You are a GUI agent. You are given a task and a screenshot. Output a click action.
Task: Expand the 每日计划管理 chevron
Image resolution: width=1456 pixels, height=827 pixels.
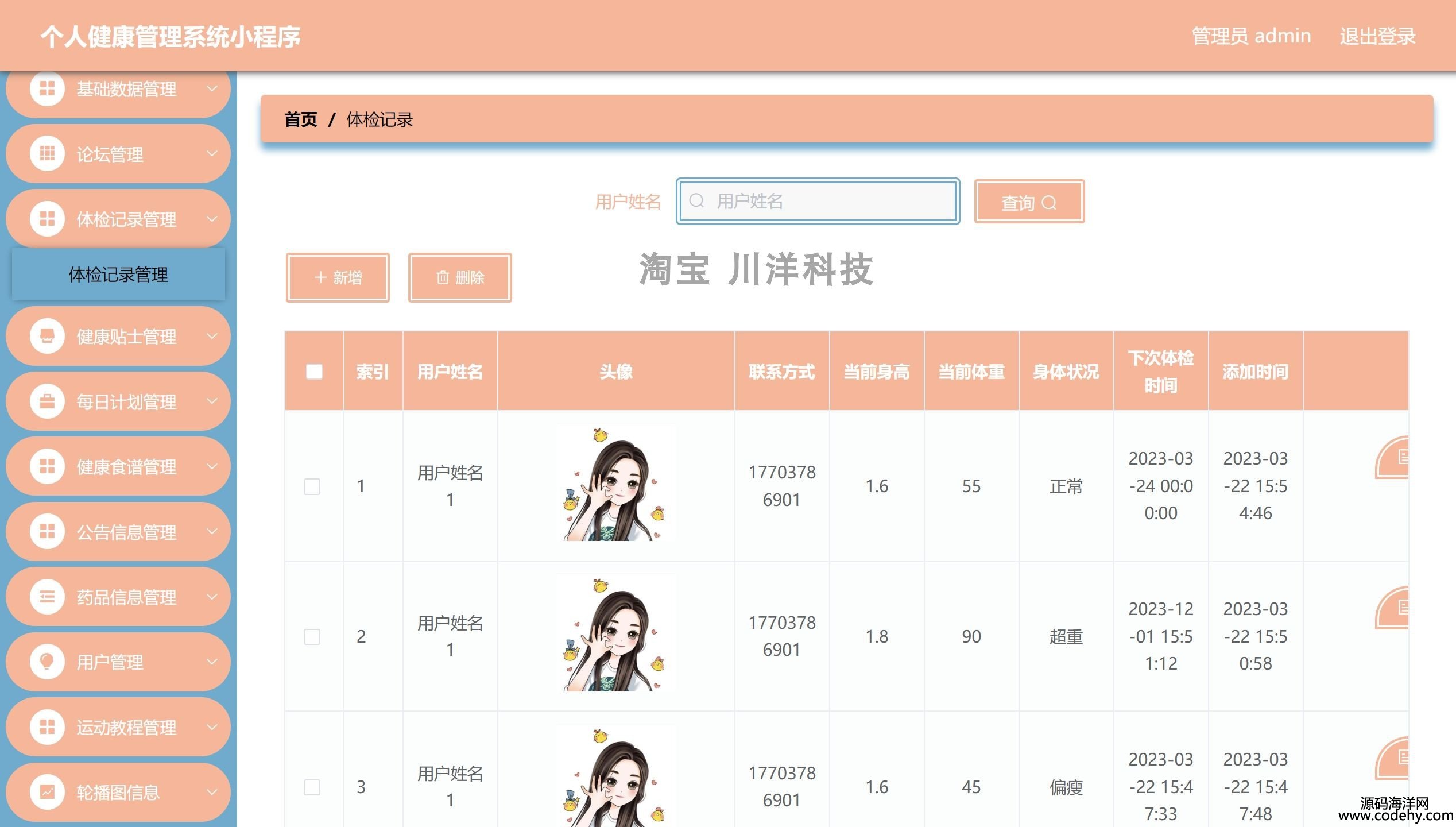[212, 401]
